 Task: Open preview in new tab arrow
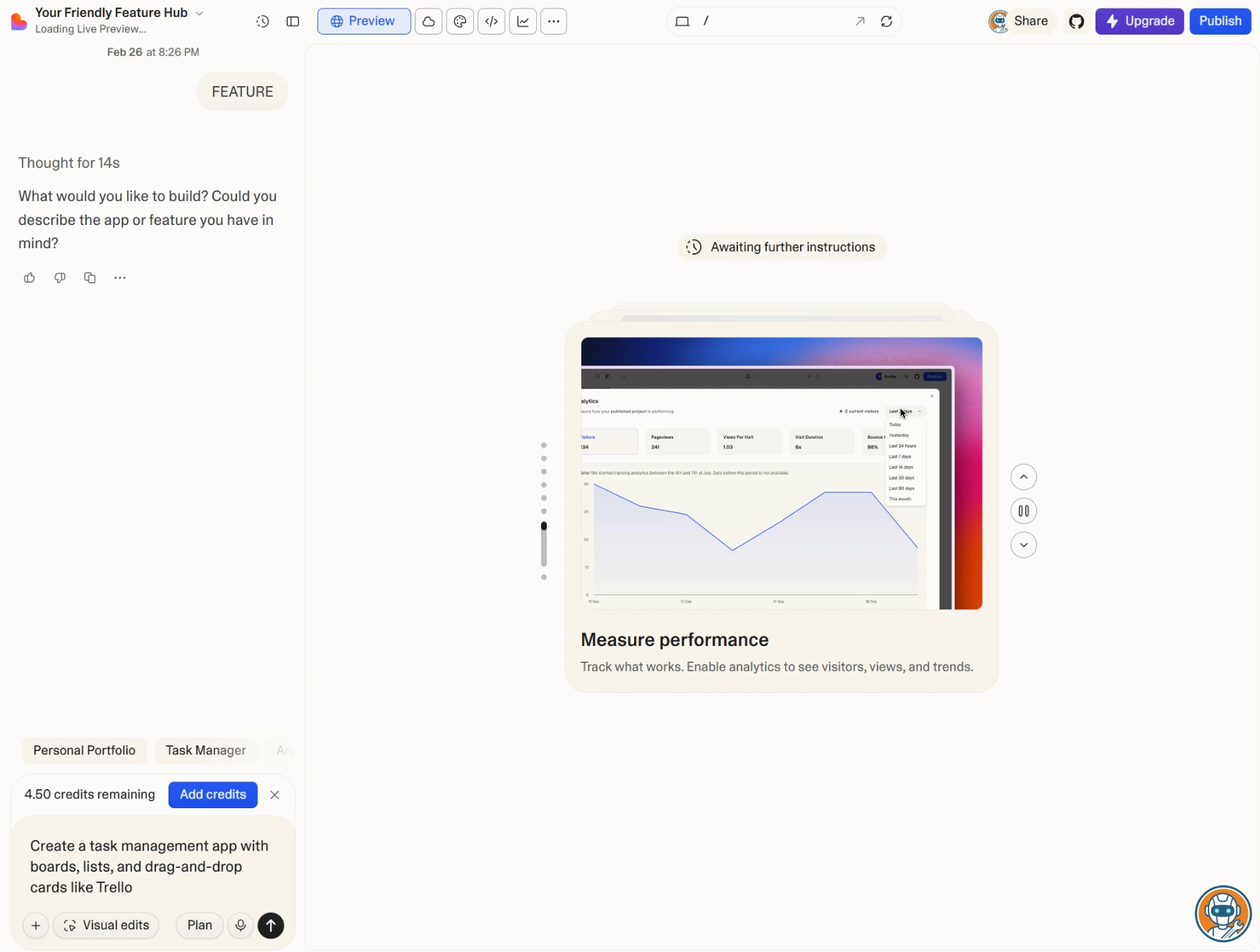pyautogui.click(x=860, y=22)
